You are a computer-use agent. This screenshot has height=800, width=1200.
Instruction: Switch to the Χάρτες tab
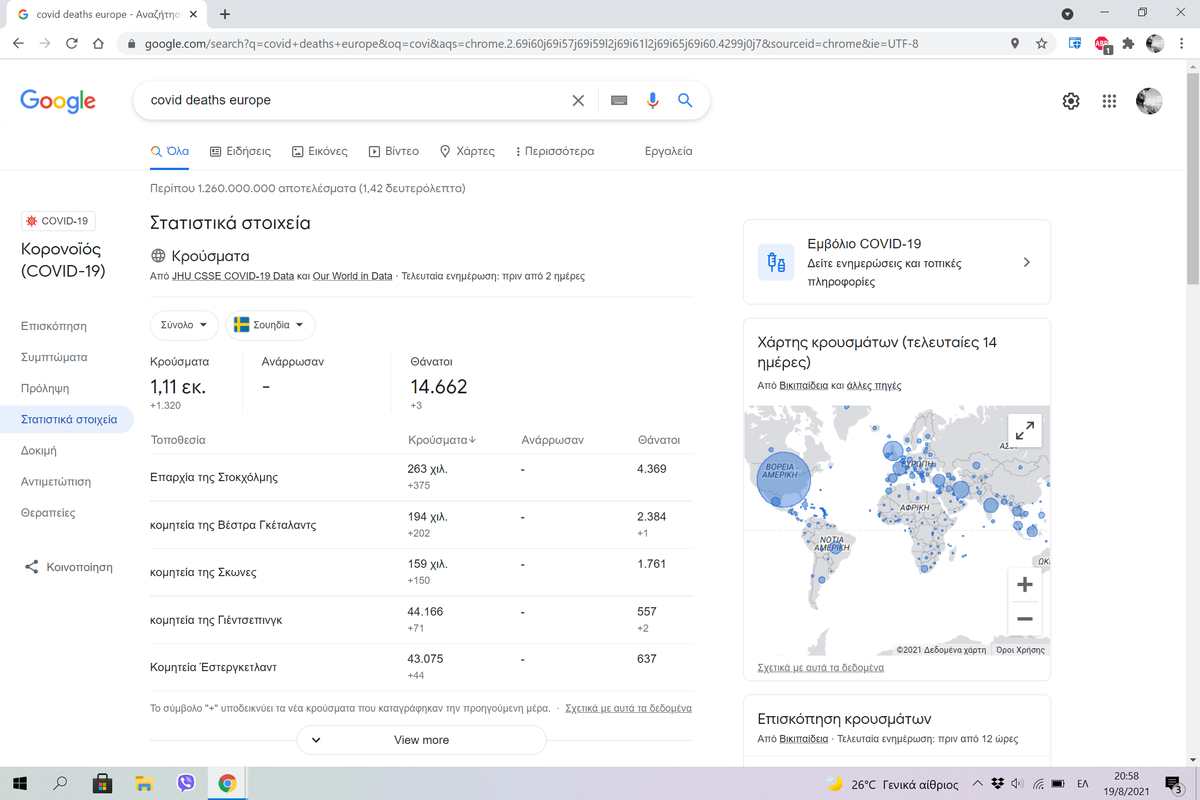pos(467,151)
